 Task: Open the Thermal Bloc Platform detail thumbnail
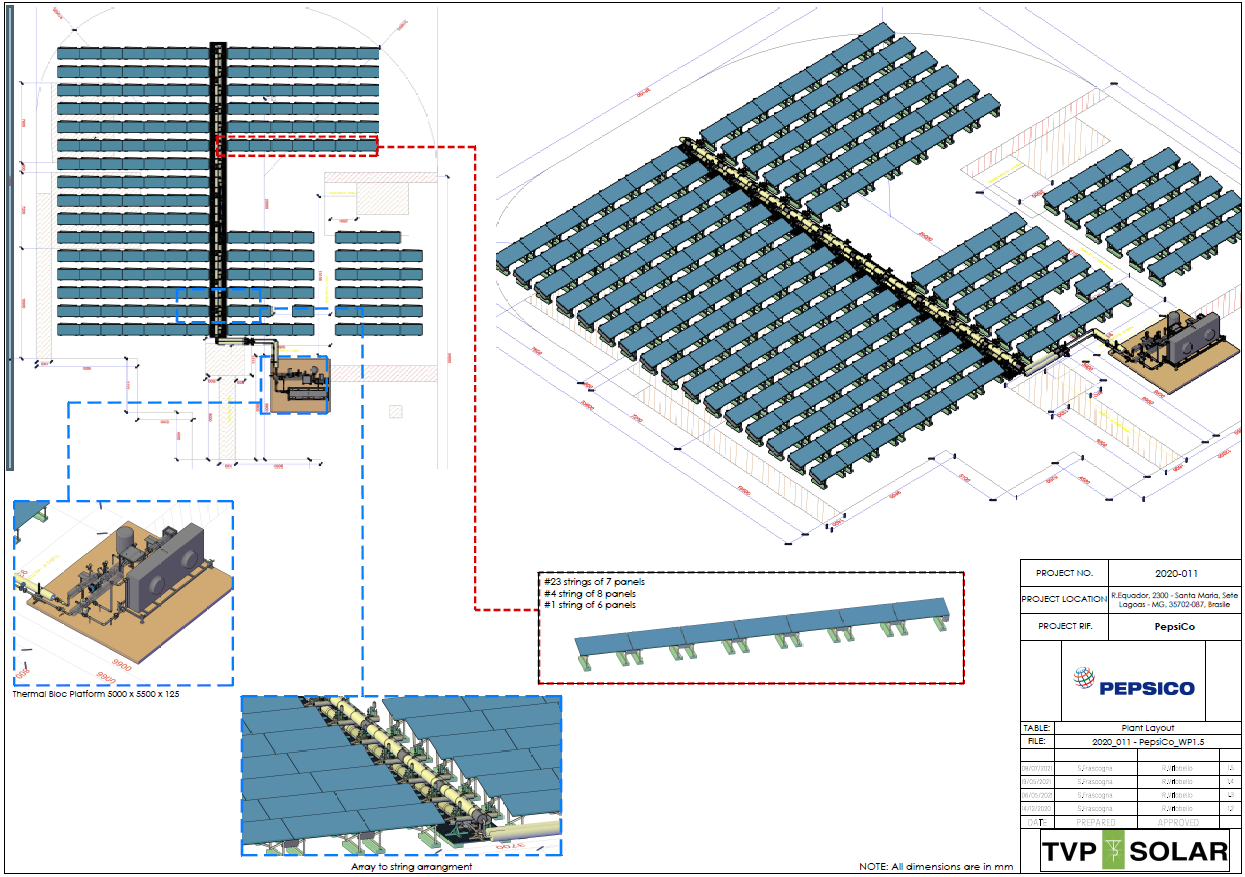coord(123,593)
